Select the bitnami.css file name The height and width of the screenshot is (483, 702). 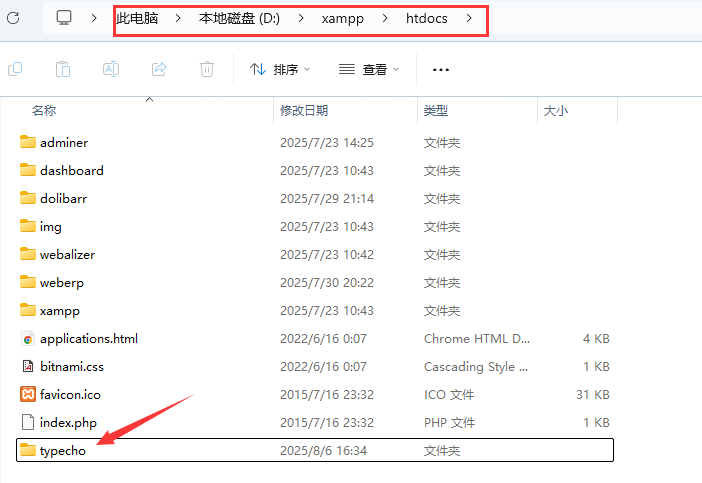pos(72,366)
